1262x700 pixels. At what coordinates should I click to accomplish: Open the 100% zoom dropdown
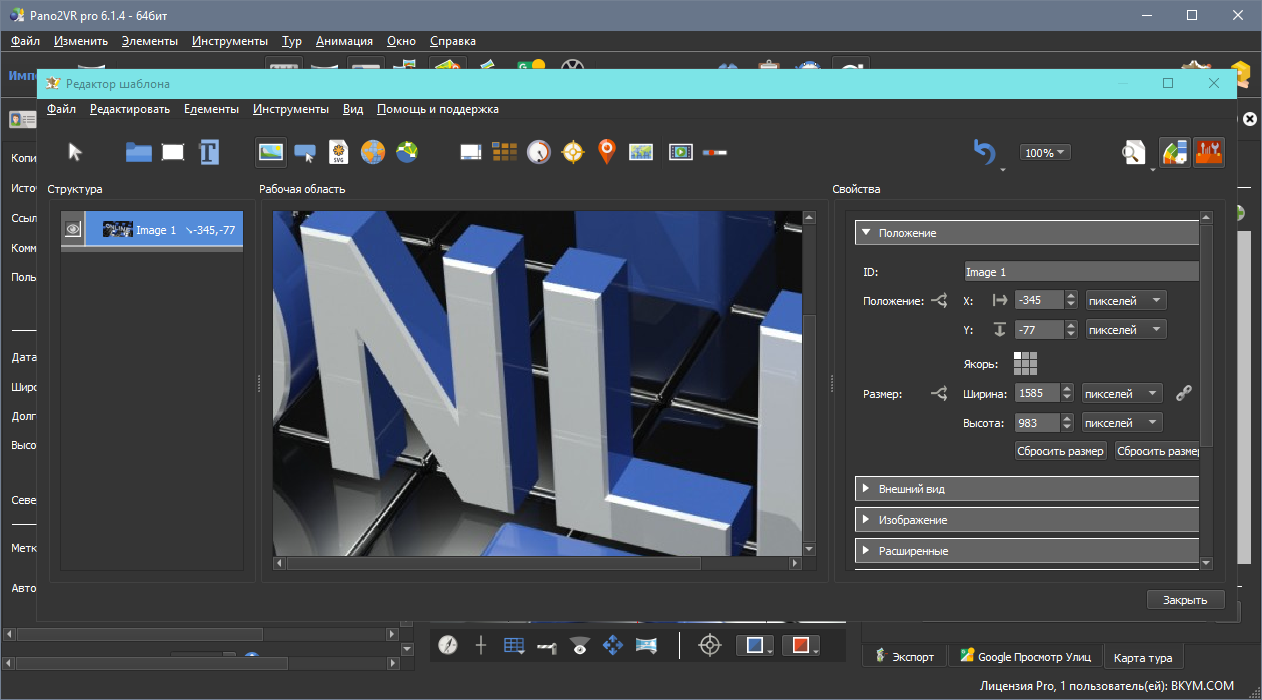1045,153
